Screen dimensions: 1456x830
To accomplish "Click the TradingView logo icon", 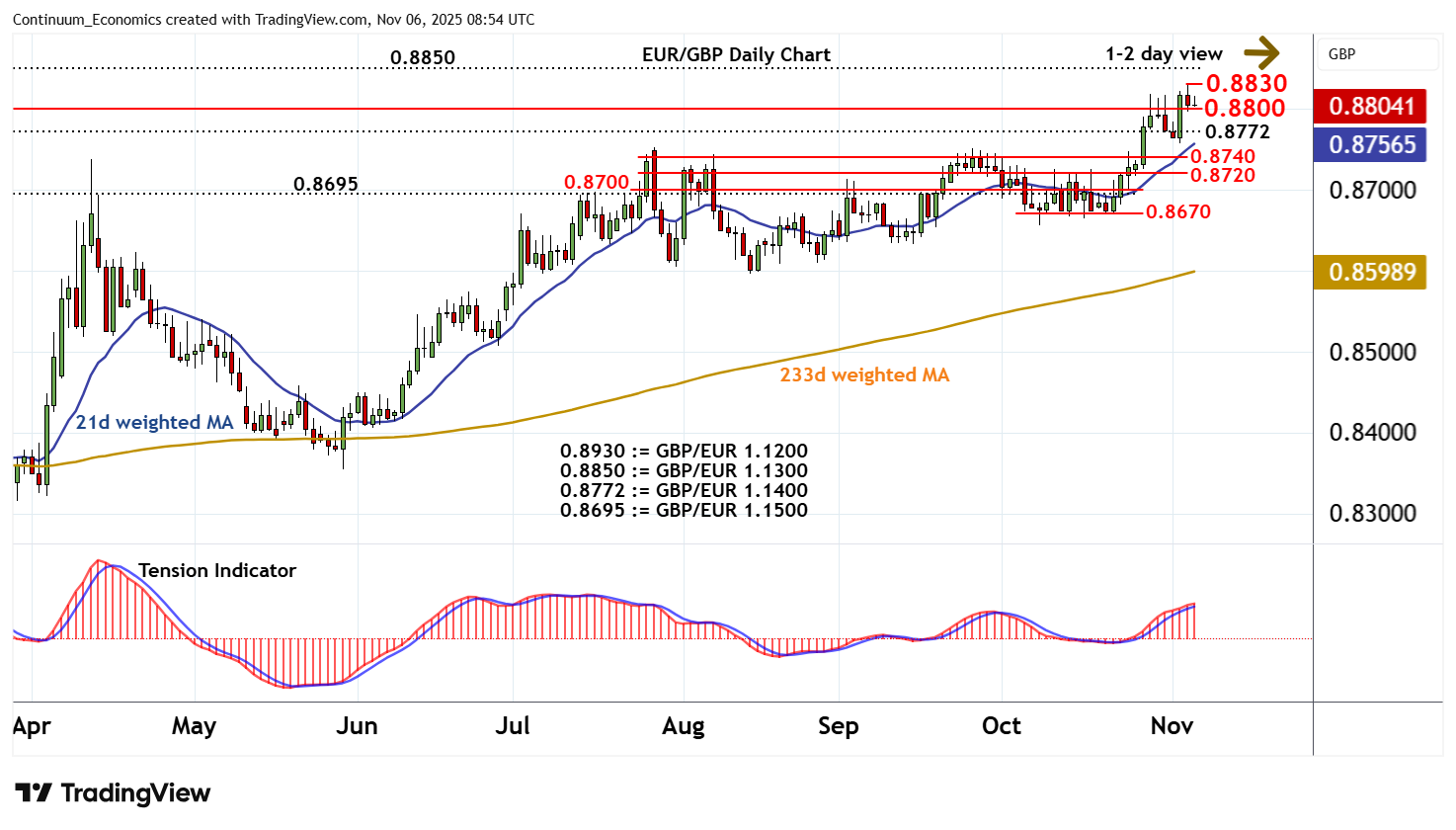I will pyautogui.click(x=34, y=793).
